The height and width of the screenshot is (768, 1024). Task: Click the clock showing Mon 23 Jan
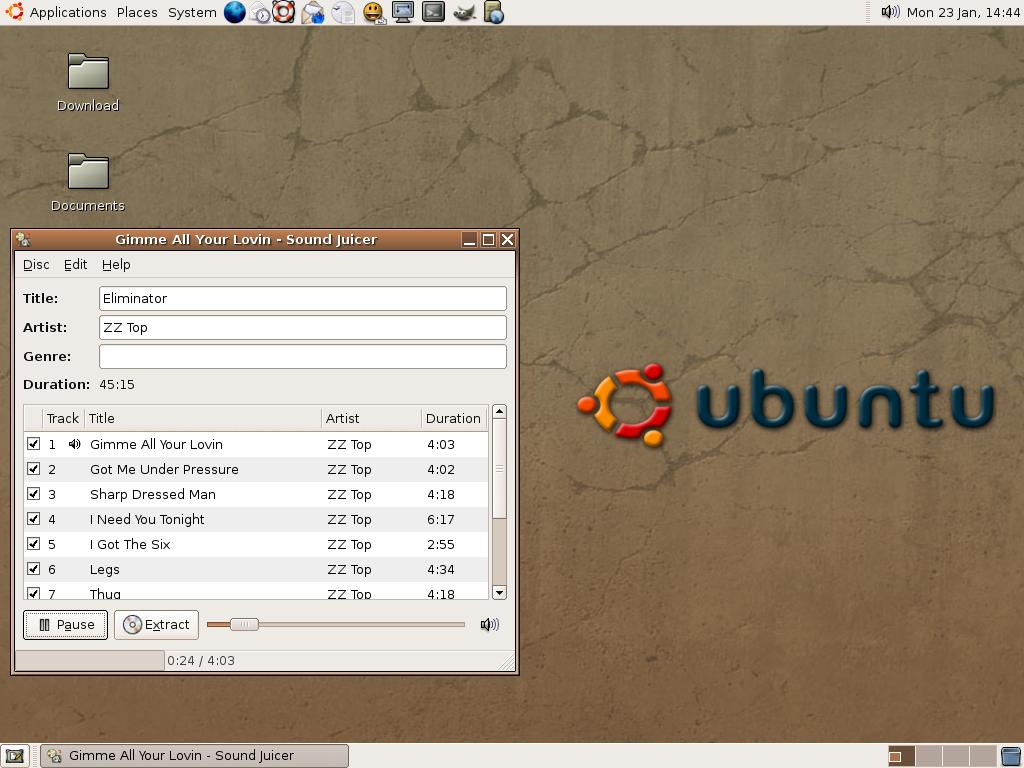pyautogui.click(x=963, y=12)
